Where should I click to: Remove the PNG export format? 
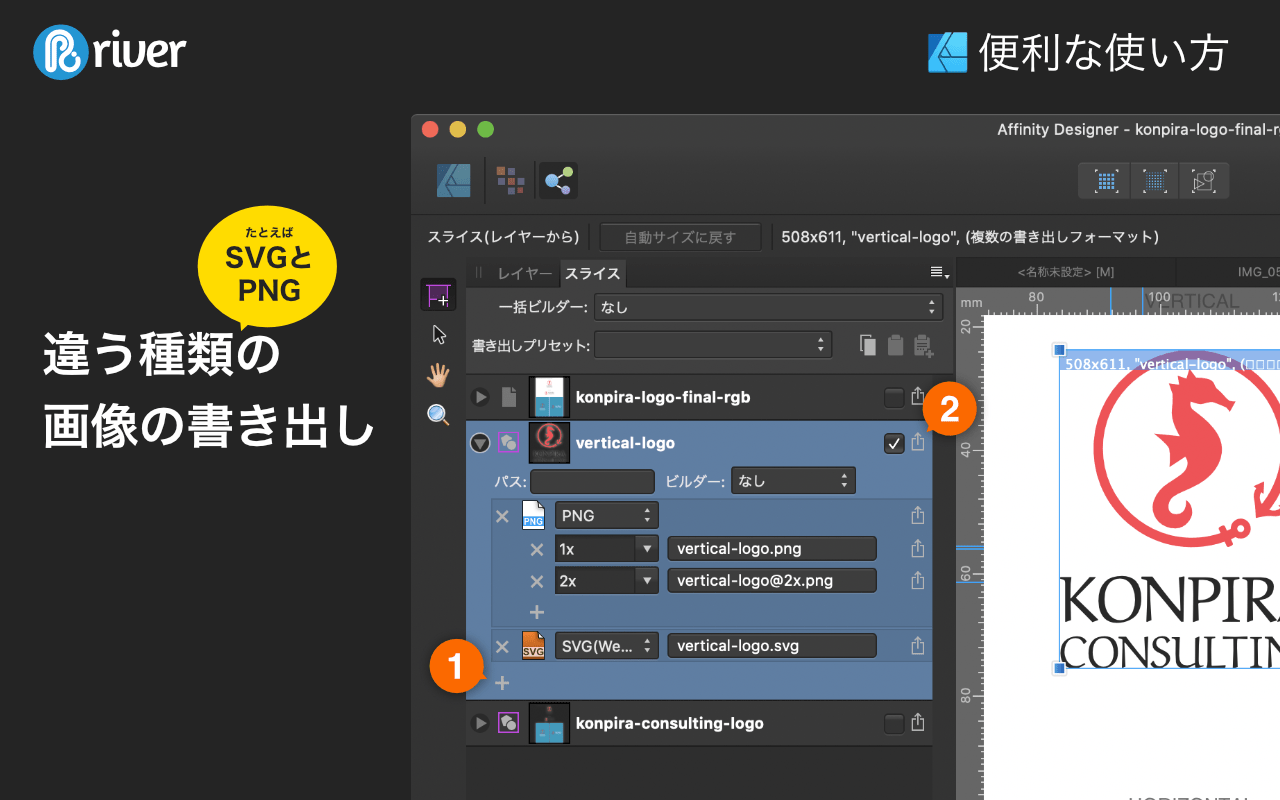point(503,516)
